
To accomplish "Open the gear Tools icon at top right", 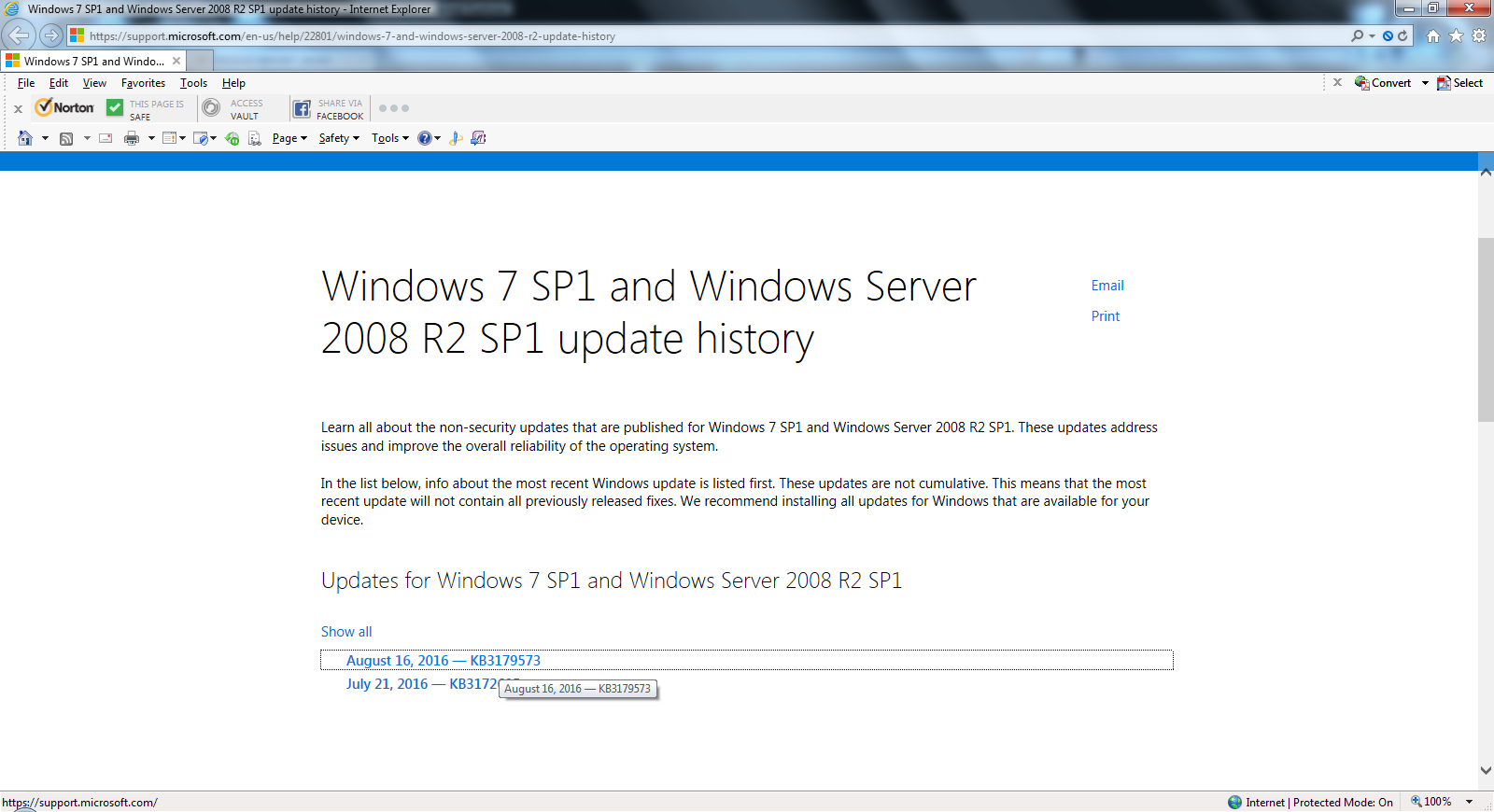I will tap(1479, 35).
